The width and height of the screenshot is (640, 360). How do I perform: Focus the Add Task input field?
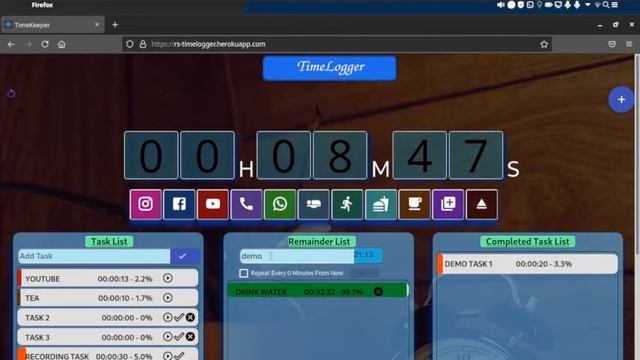tap(94, 256)
